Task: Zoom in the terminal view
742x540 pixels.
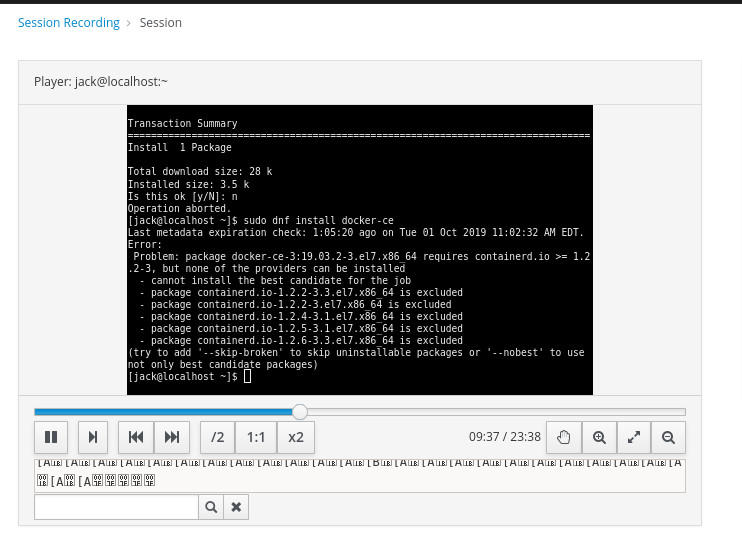Action: click(599, 437)
